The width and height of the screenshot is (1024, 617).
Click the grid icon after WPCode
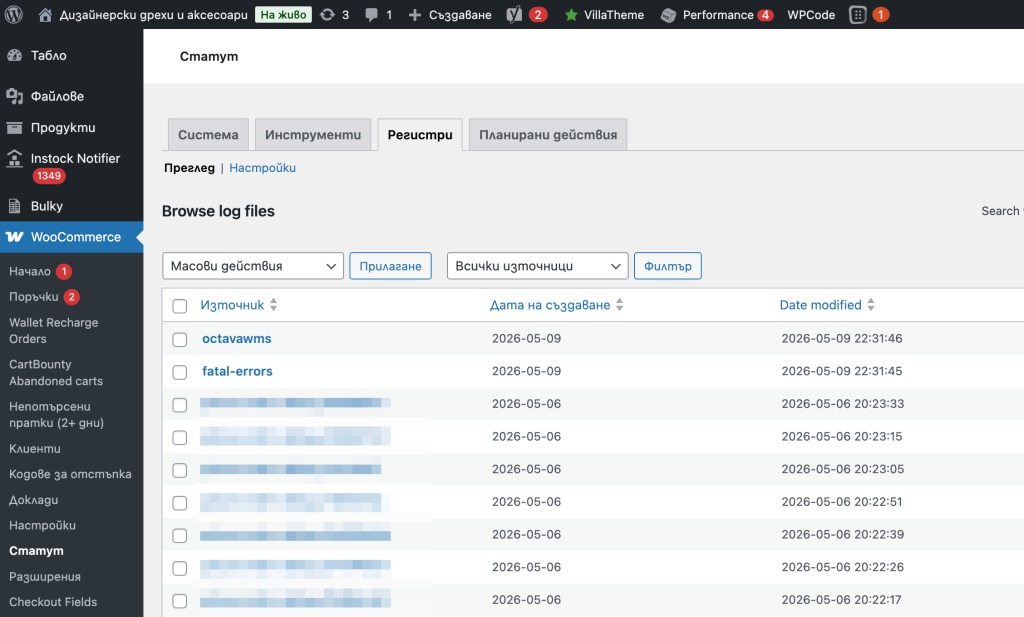[858, 14]
